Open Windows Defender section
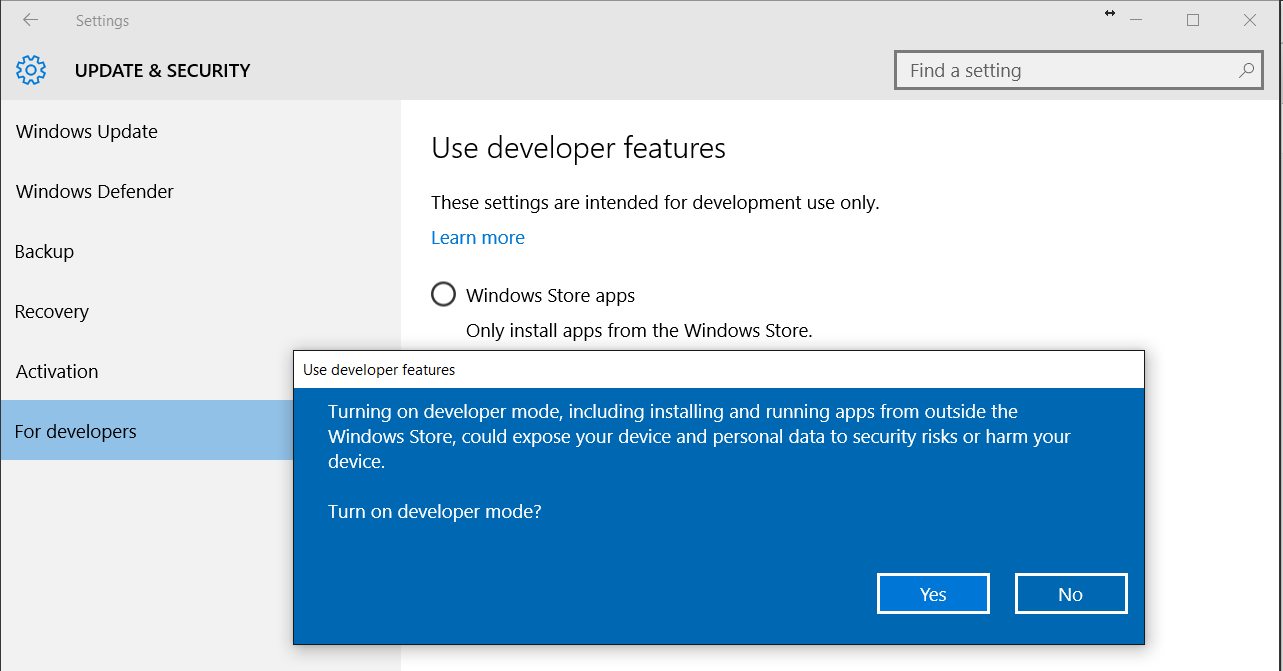Image resolution: width=1283 pixels, height=671 pixels. [200, 191]
